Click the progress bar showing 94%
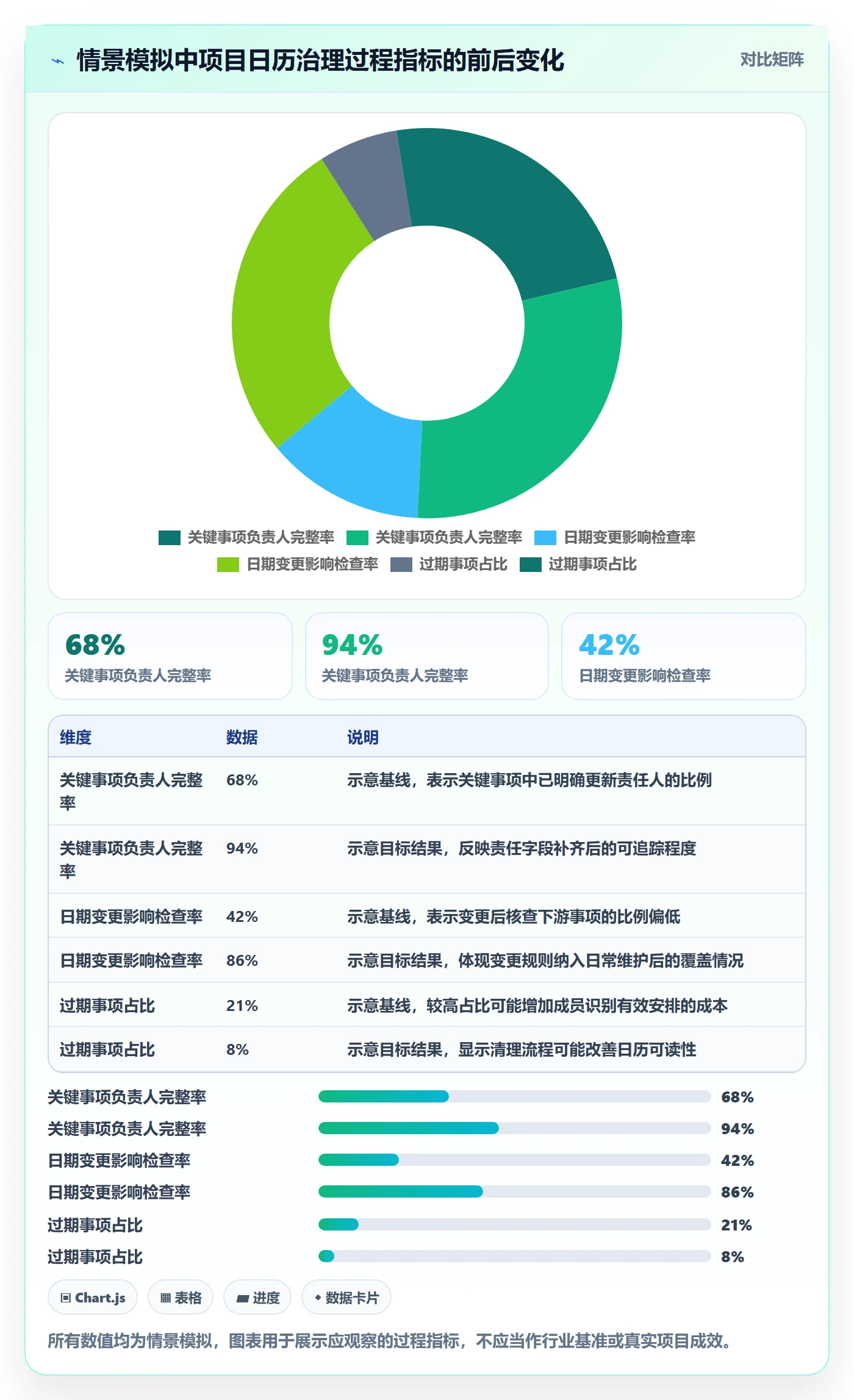Image resolution: width=854 pixels, height=1400 pixels. [515, 1128]
